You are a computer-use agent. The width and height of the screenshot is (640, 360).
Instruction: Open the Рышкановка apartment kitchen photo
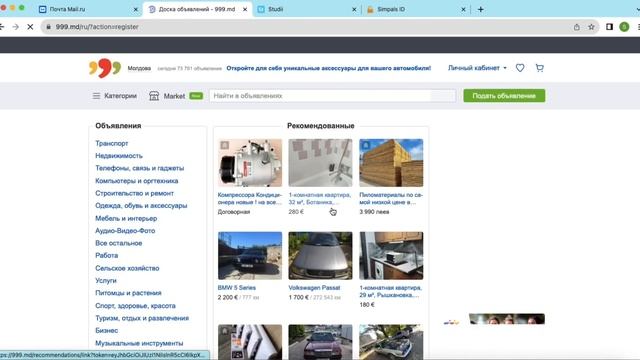coord(391,256)
